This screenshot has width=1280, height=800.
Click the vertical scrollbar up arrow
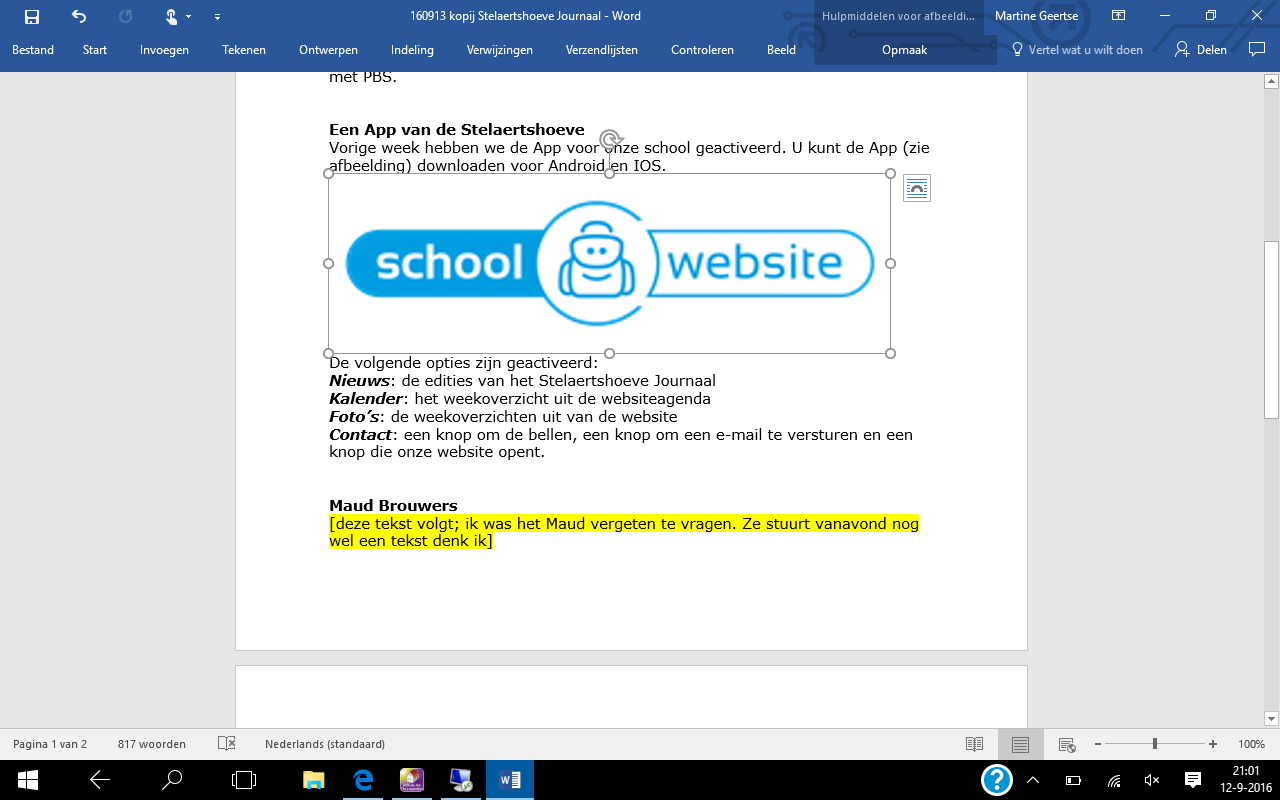click(x=1271, y=81)
